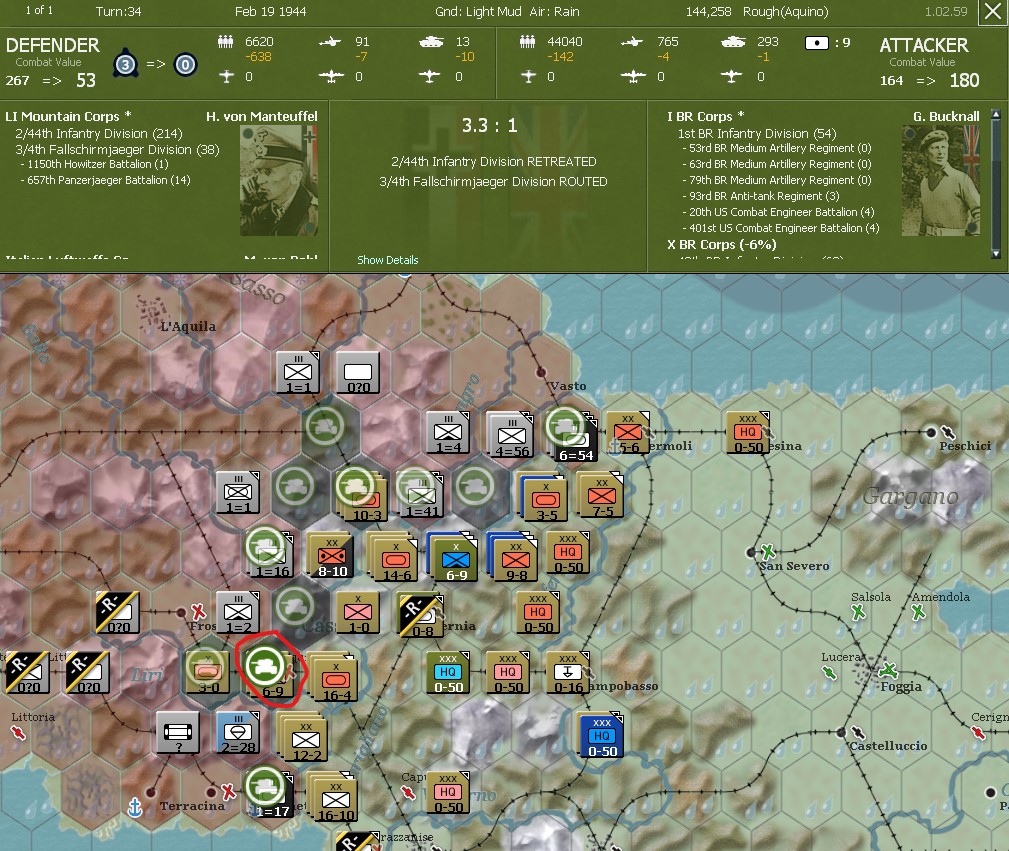Screen dimensions: 1009x851
Task: Click the Show Details link
Action: point(387,260)
